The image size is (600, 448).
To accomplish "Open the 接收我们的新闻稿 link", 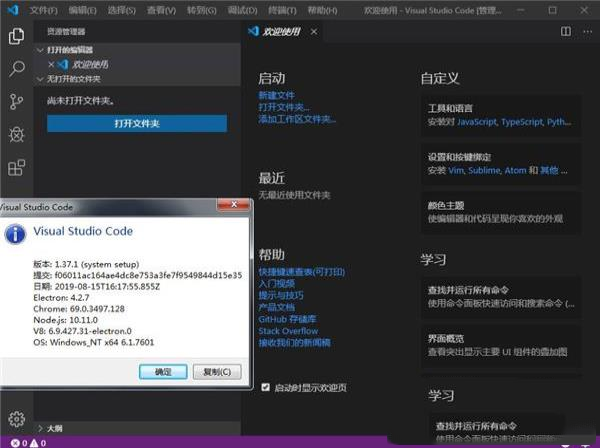I will (x=295, y=343).
